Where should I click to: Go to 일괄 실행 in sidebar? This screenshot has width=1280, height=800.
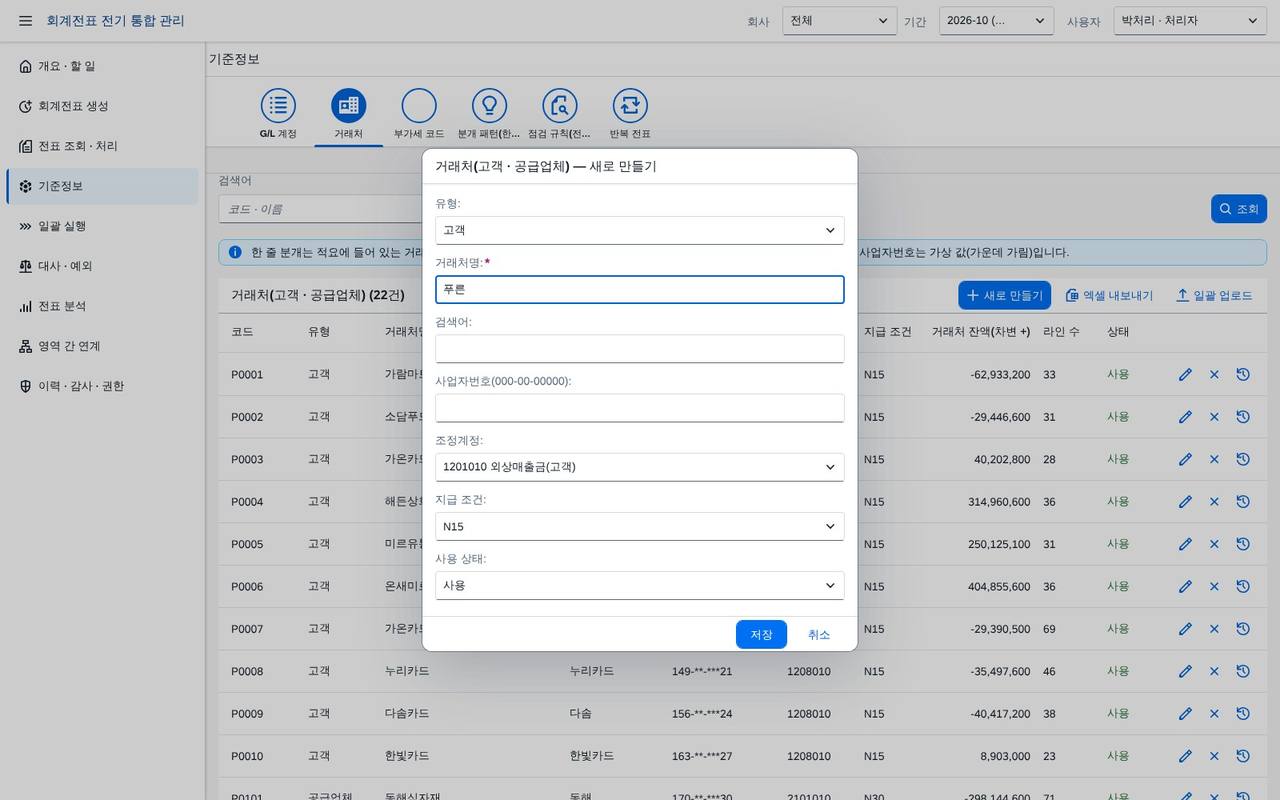[x=102, y=226]
